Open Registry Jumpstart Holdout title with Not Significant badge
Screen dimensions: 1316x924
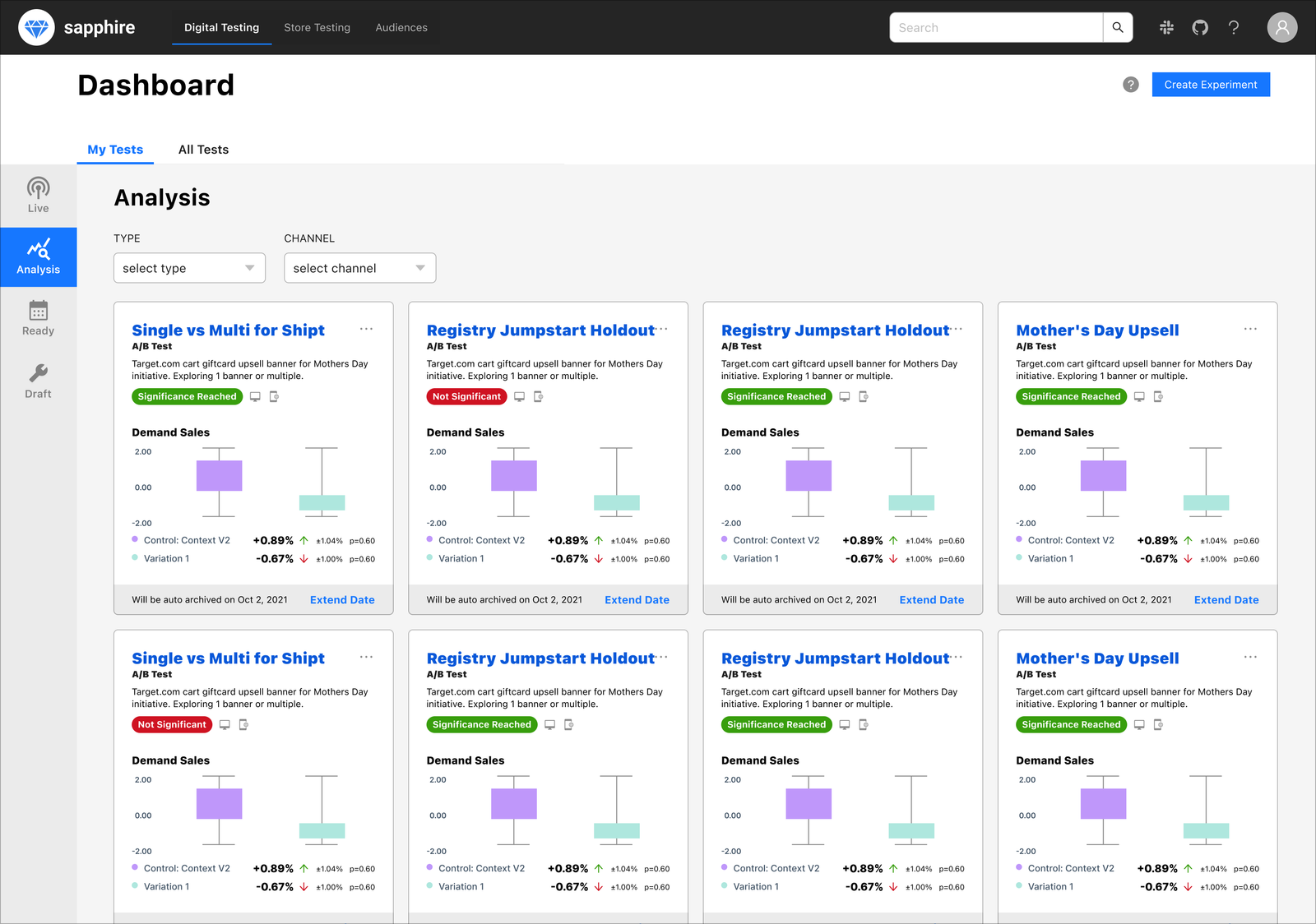(540, 330)
